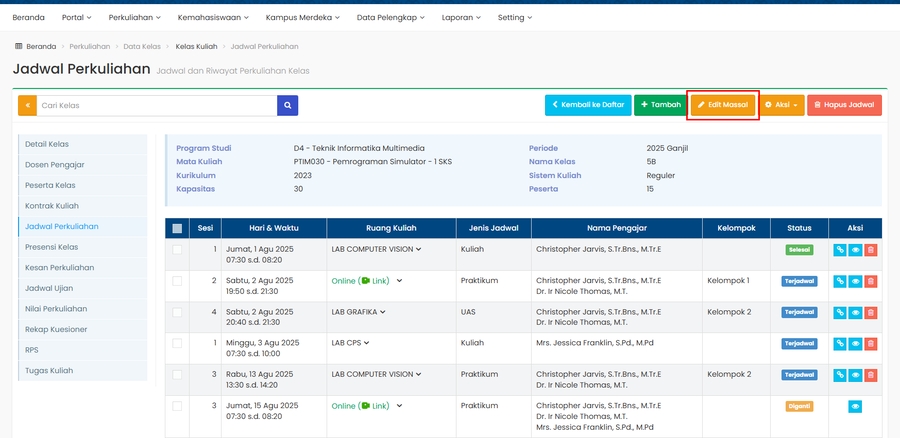Click the Edit Massal button

coord(723,104)
